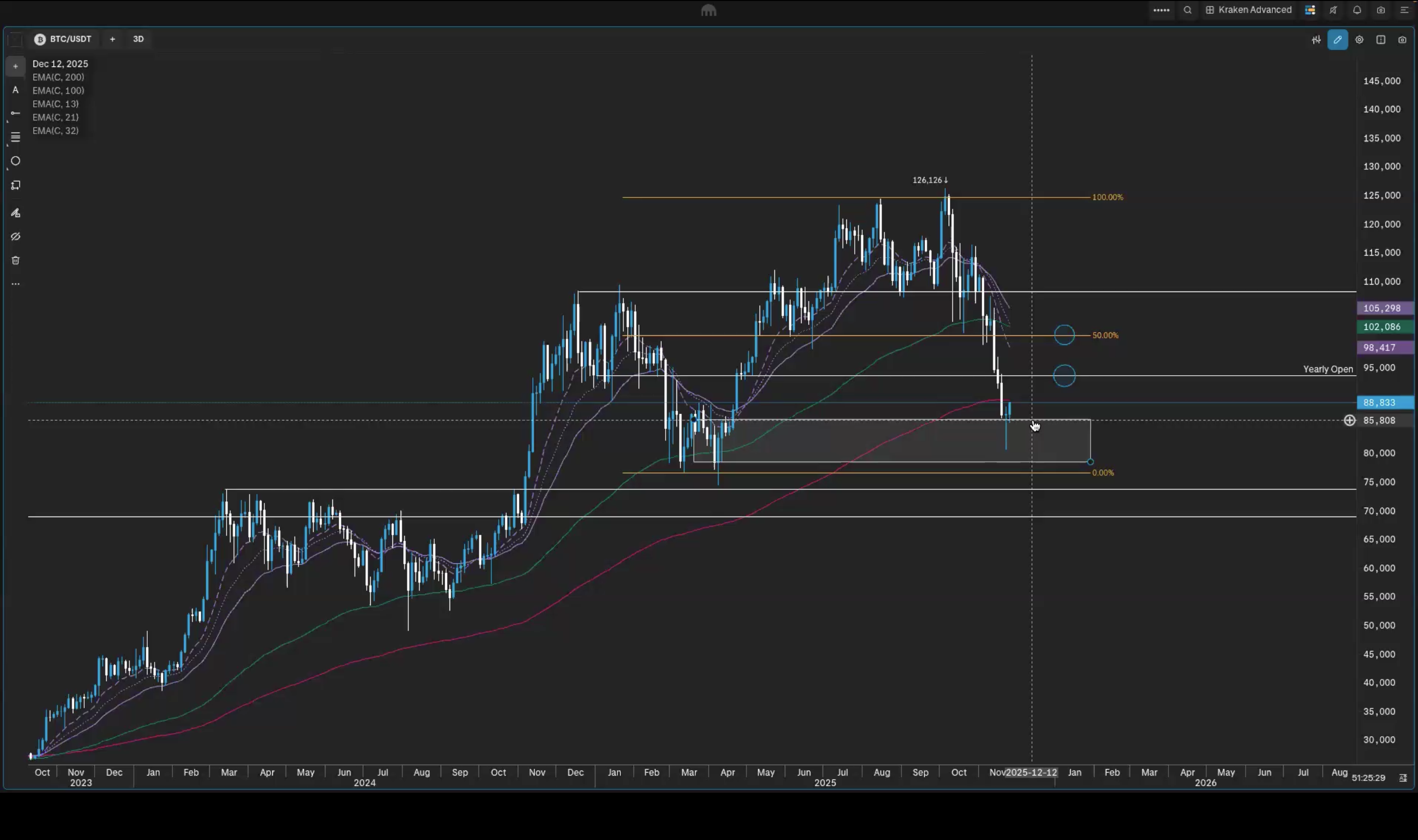Take a chart snapshot with camera
1418x840 pixels.
click(x=1402, y=39)
